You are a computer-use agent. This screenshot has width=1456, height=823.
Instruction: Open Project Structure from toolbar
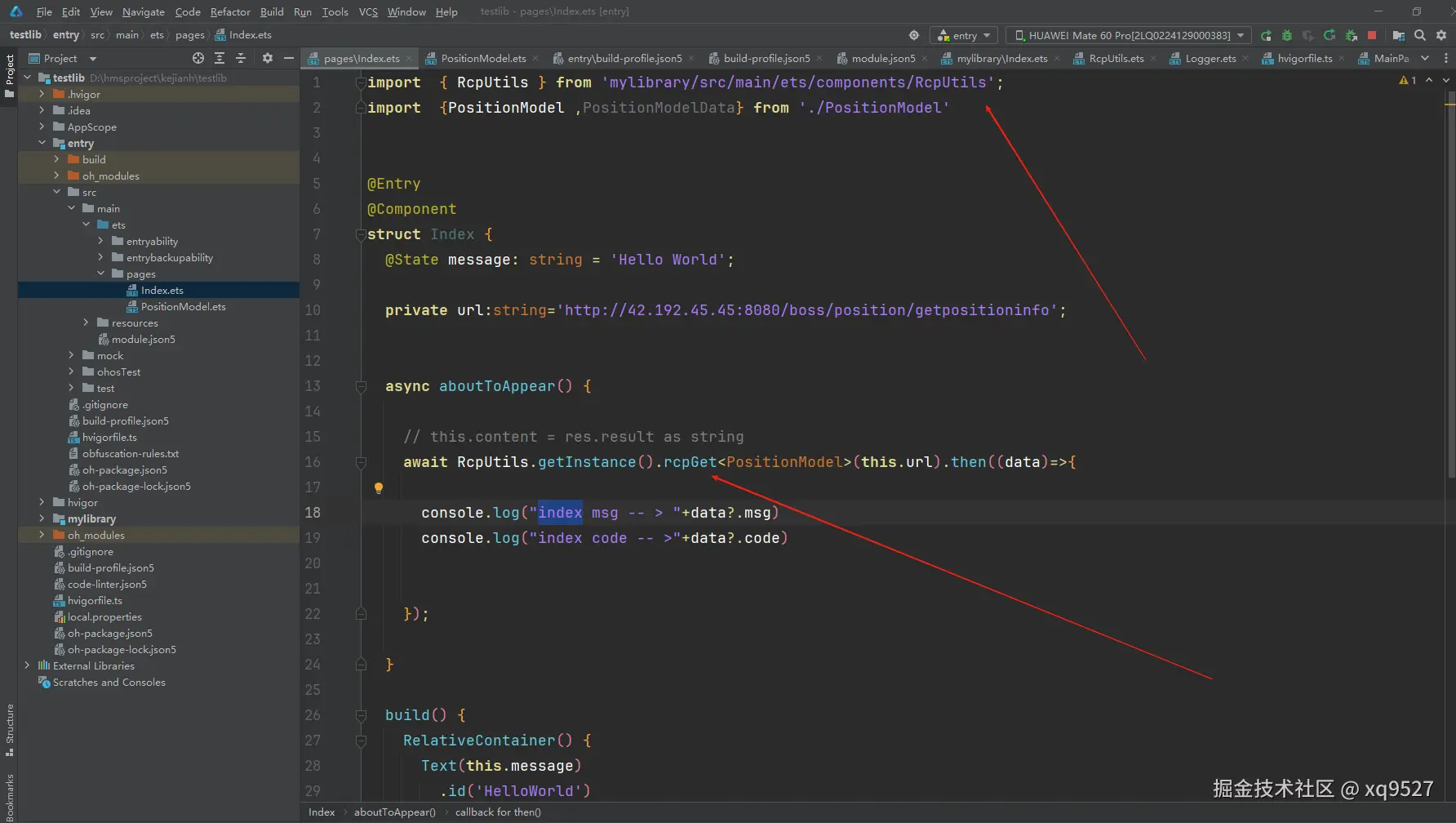coord(1398,35)
